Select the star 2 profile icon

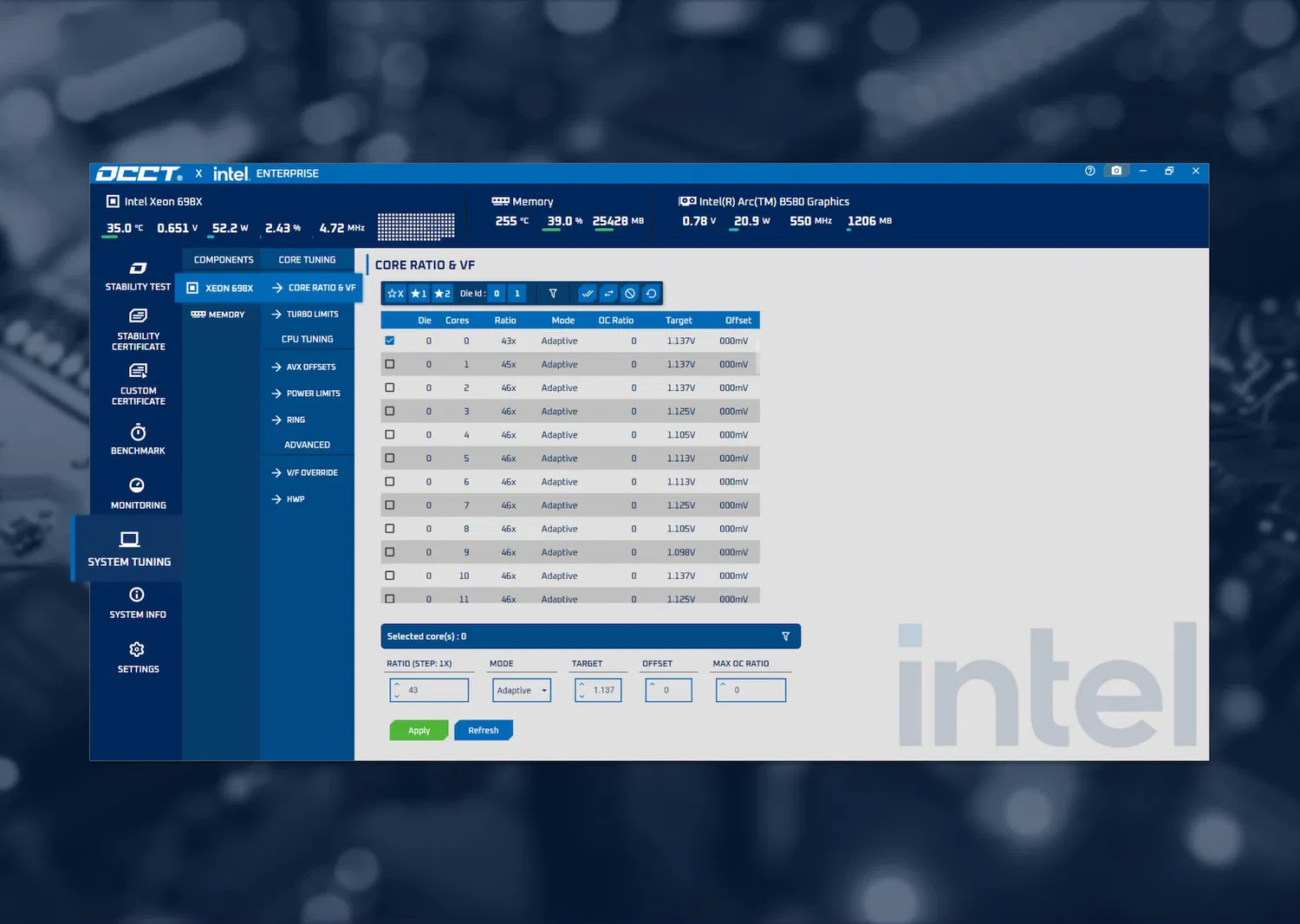[442, 294]
